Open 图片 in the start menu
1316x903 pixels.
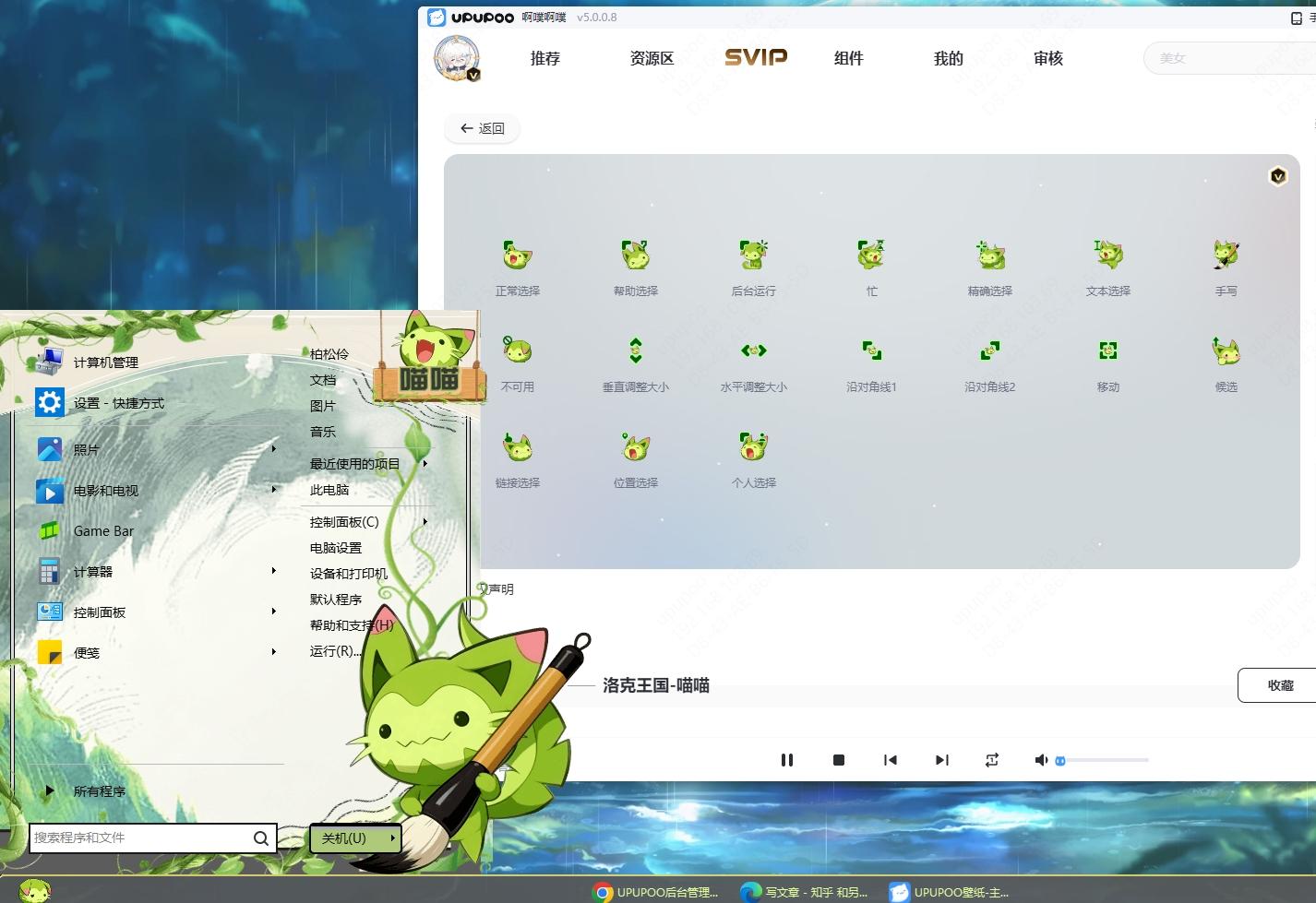(x=323, y=406)
